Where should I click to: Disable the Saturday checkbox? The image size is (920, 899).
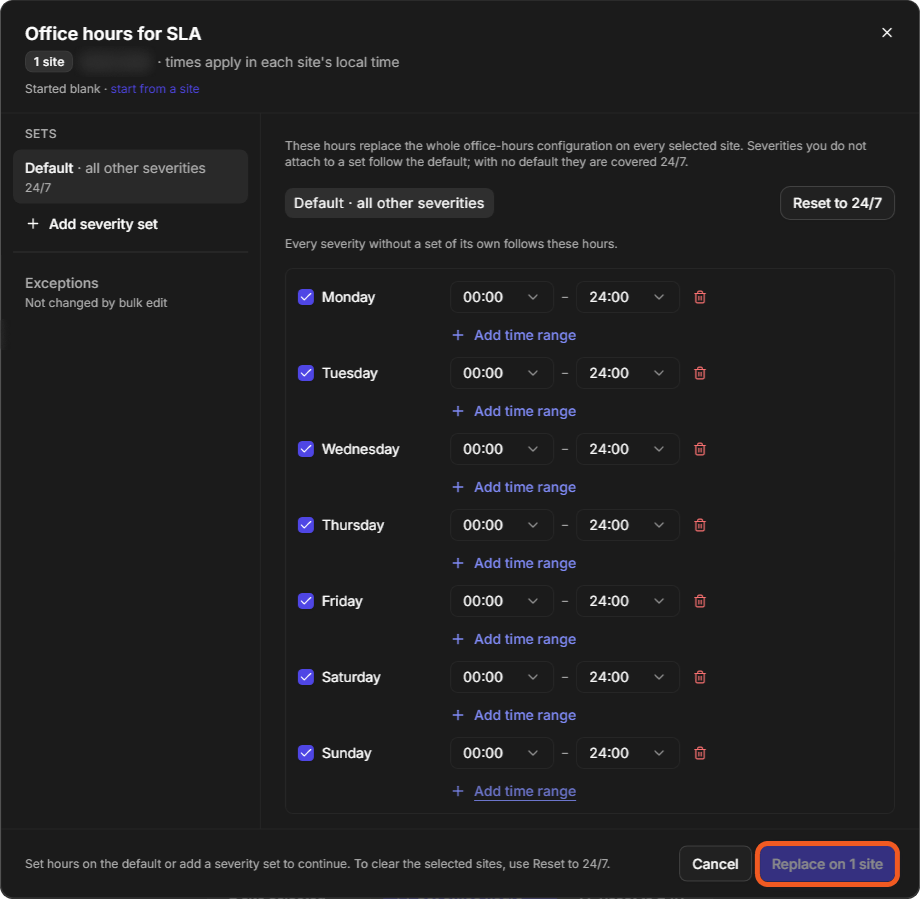pyautogui.click(x=306, y=677)
